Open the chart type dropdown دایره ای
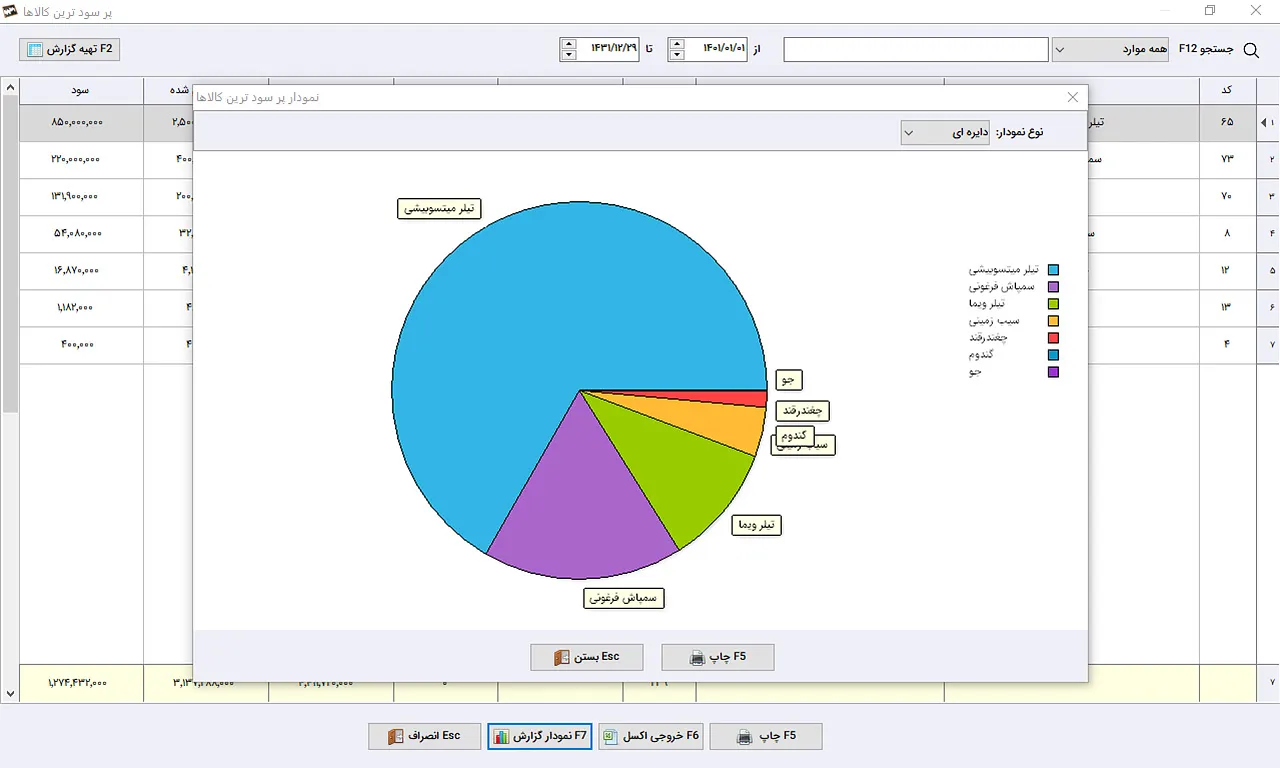This screenshot has width=1280, height=768. coord(947,132)
